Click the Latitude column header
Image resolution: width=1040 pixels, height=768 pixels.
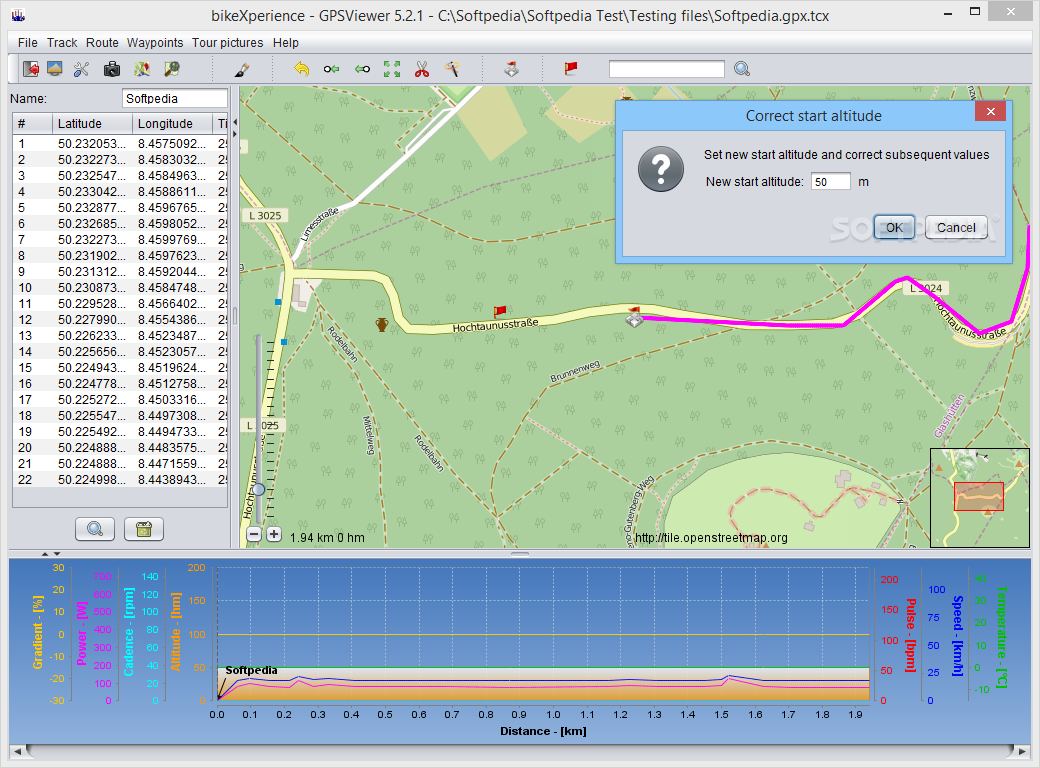click(x=92, y=123)
